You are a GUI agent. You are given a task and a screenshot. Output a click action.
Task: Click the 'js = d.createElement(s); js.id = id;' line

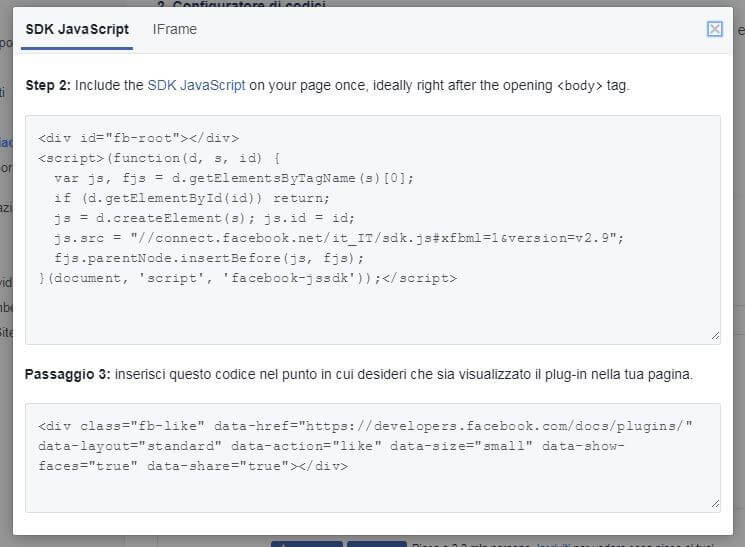pos(204,218)
